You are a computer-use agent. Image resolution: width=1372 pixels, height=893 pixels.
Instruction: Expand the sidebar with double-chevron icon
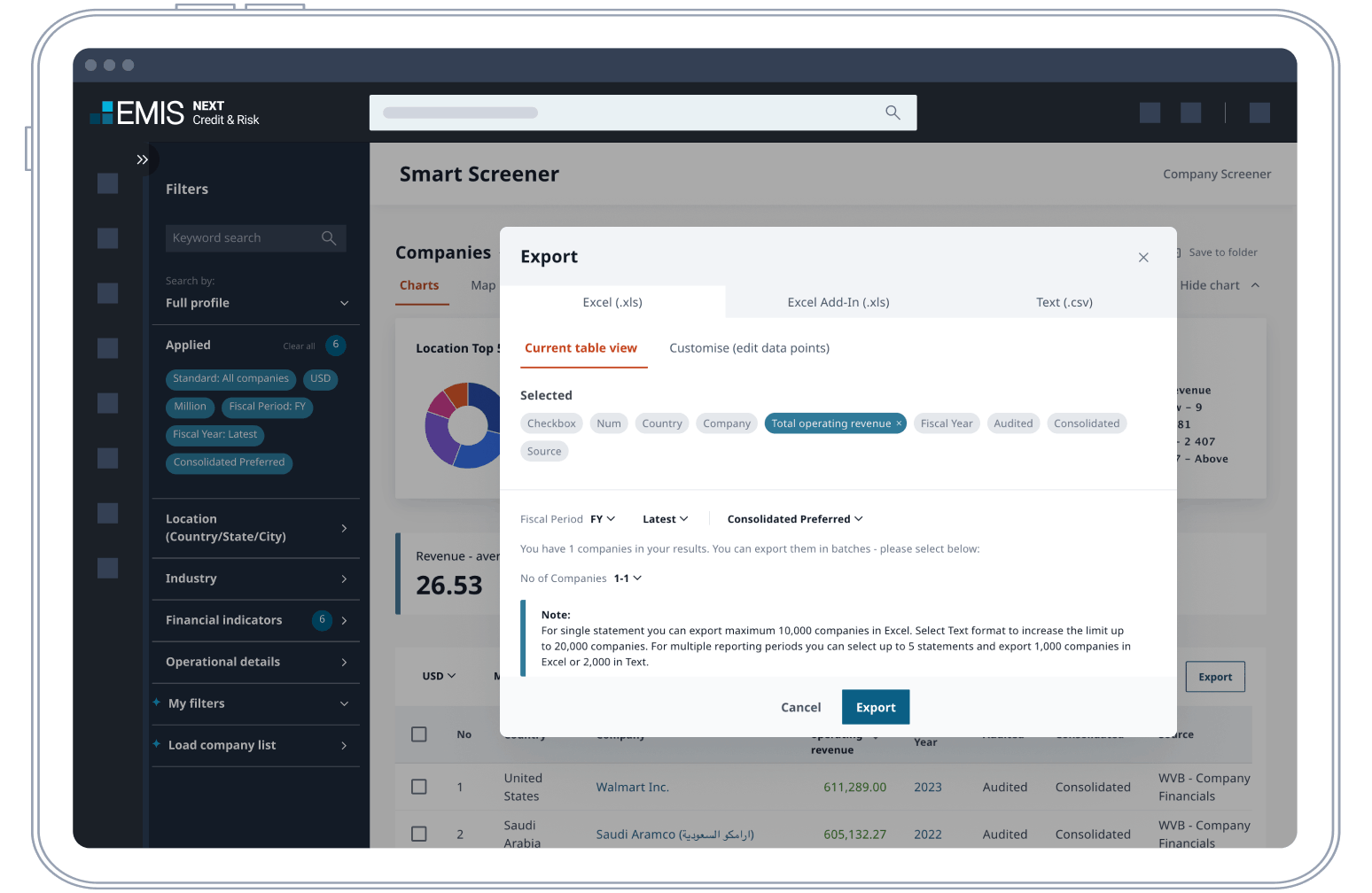click(142, 159)
